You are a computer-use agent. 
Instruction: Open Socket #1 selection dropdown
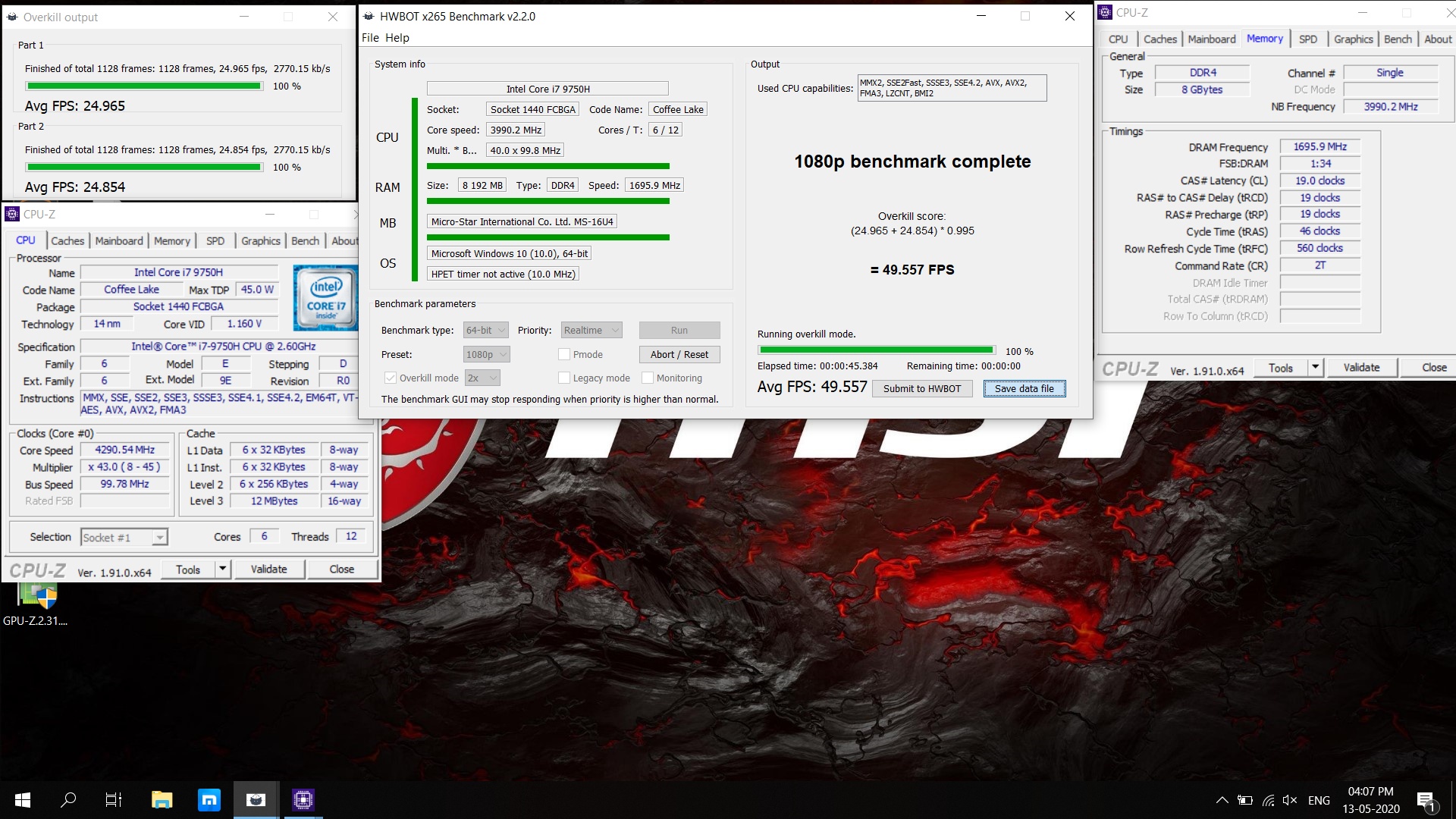(124, 537)
